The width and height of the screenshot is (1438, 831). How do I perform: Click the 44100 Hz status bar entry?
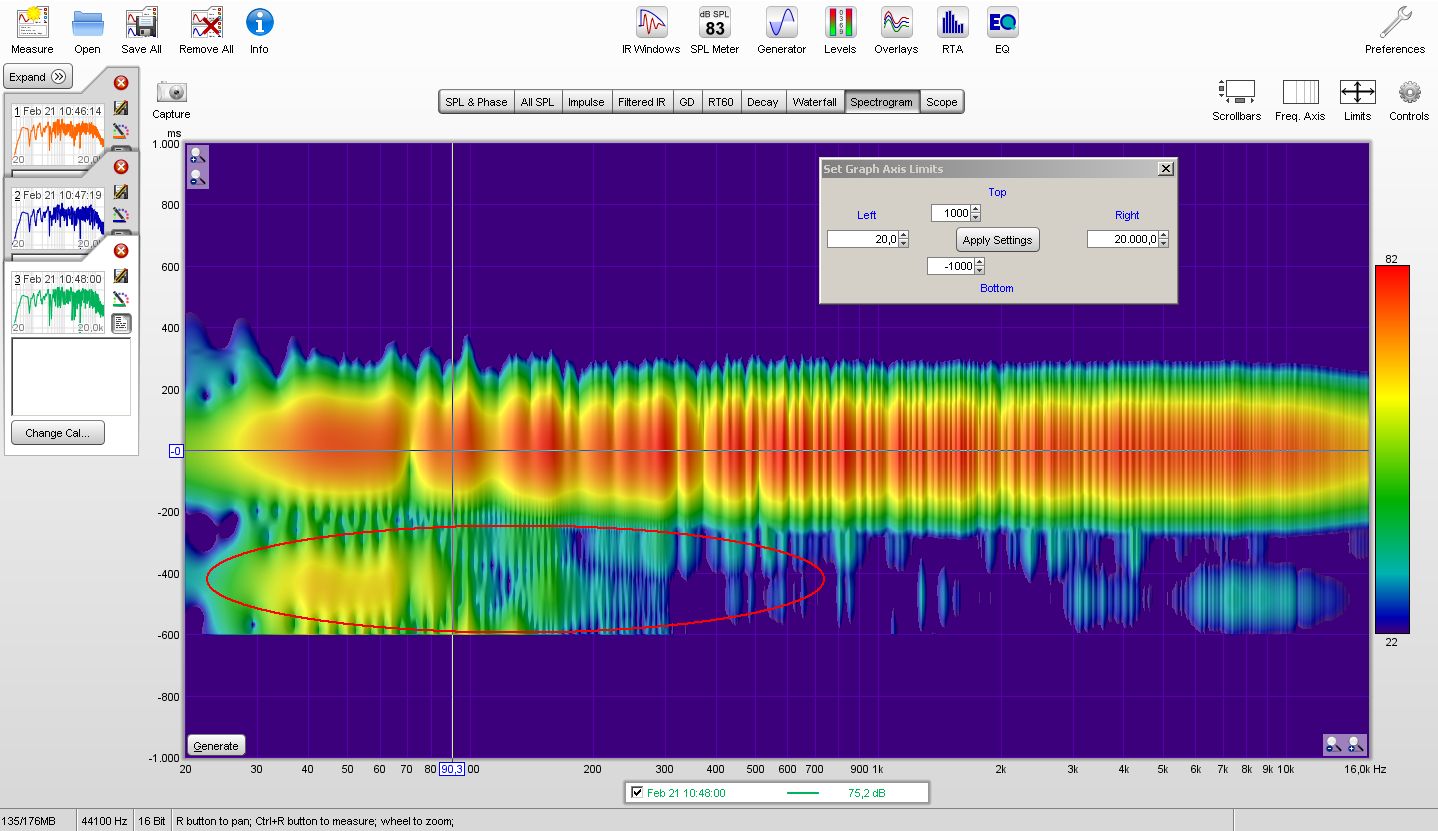tap(103, 821)
